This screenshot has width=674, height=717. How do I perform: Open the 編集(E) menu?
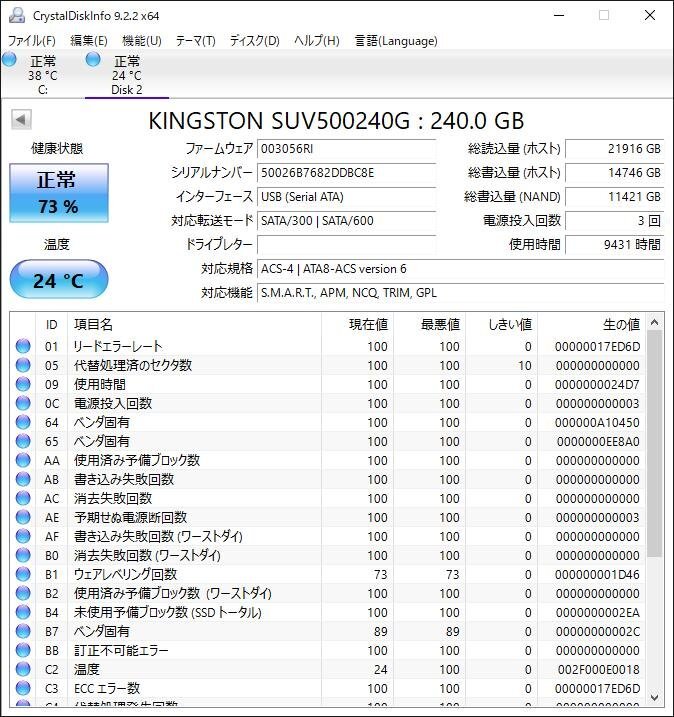[89, 41]
